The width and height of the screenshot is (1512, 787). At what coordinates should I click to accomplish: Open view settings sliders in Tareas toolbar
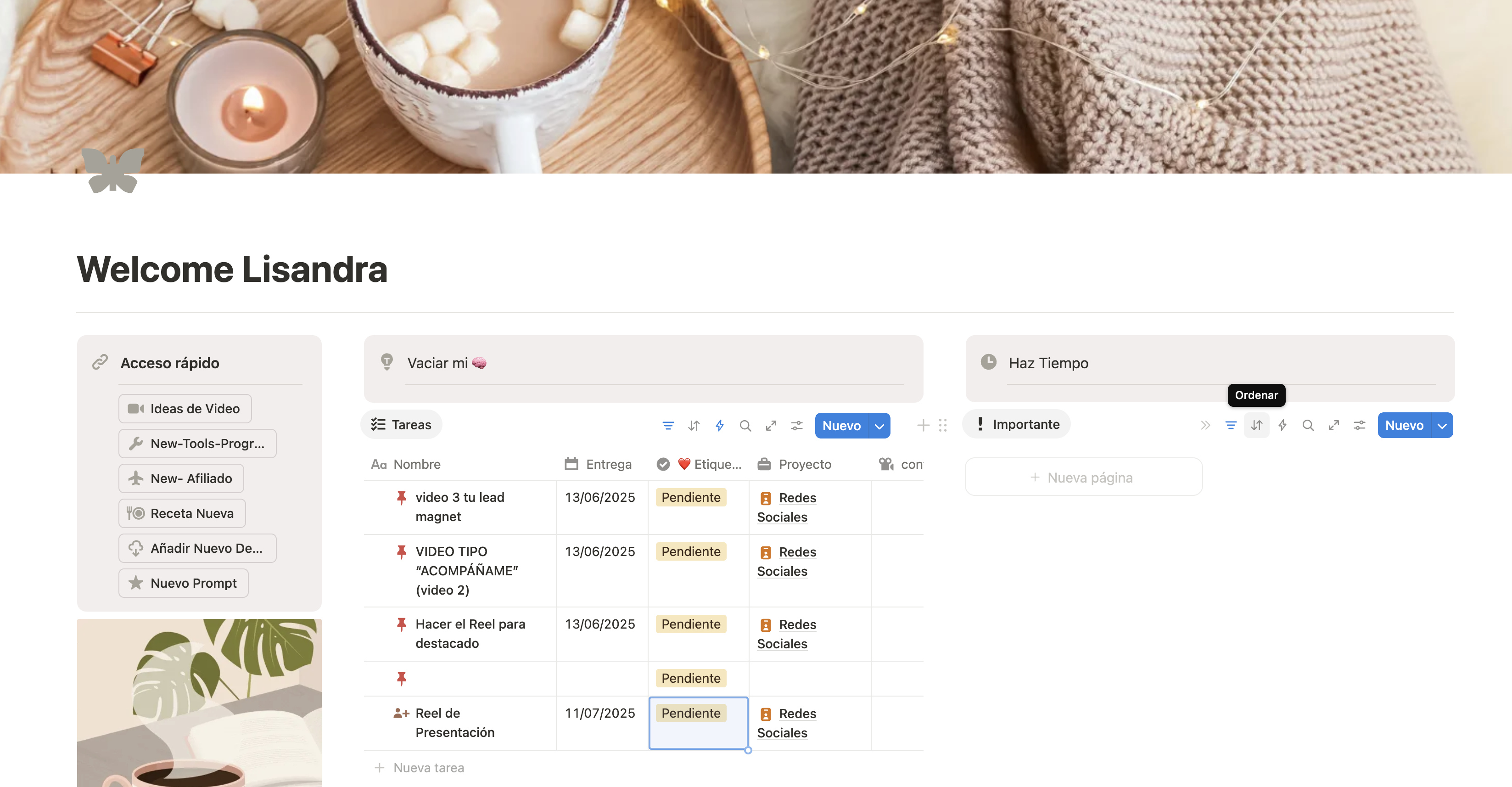(796, 425)
